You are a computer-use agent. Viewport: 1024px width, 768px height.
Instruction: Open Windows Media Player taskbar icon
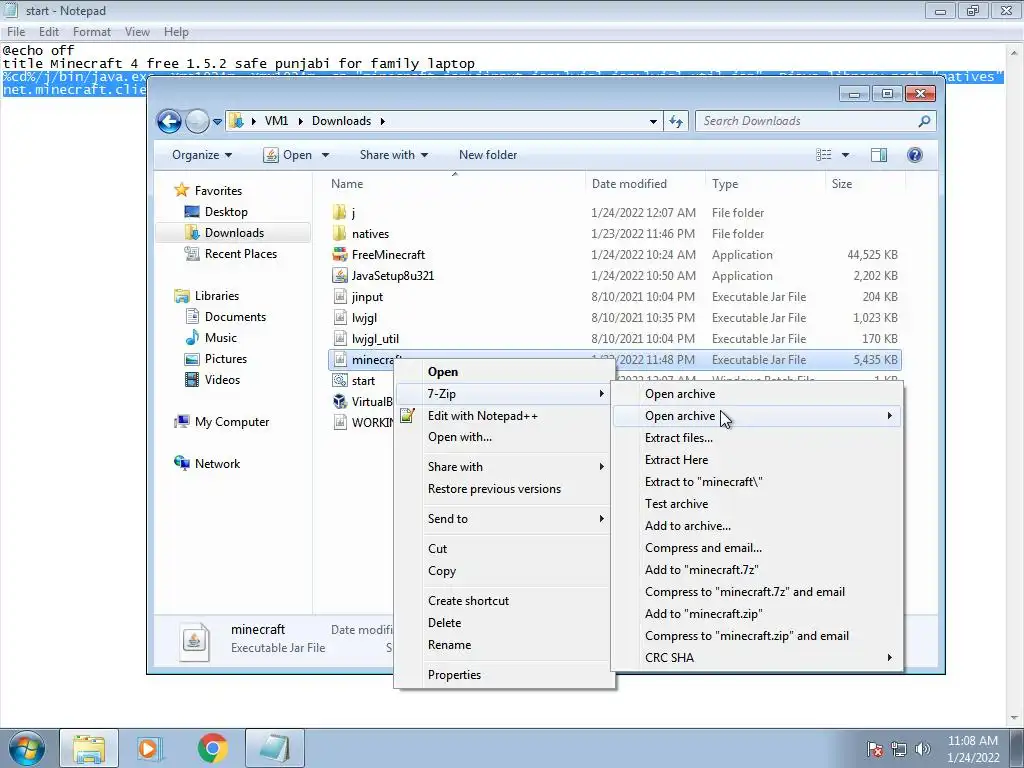tap(150, 748)
